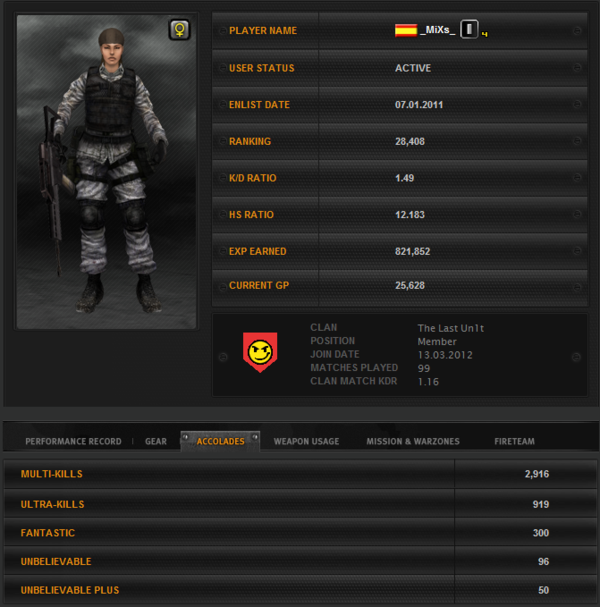Click the Spain flag beside player name
The width and height of the screenshot is (600, 607).
click(406, 30)
